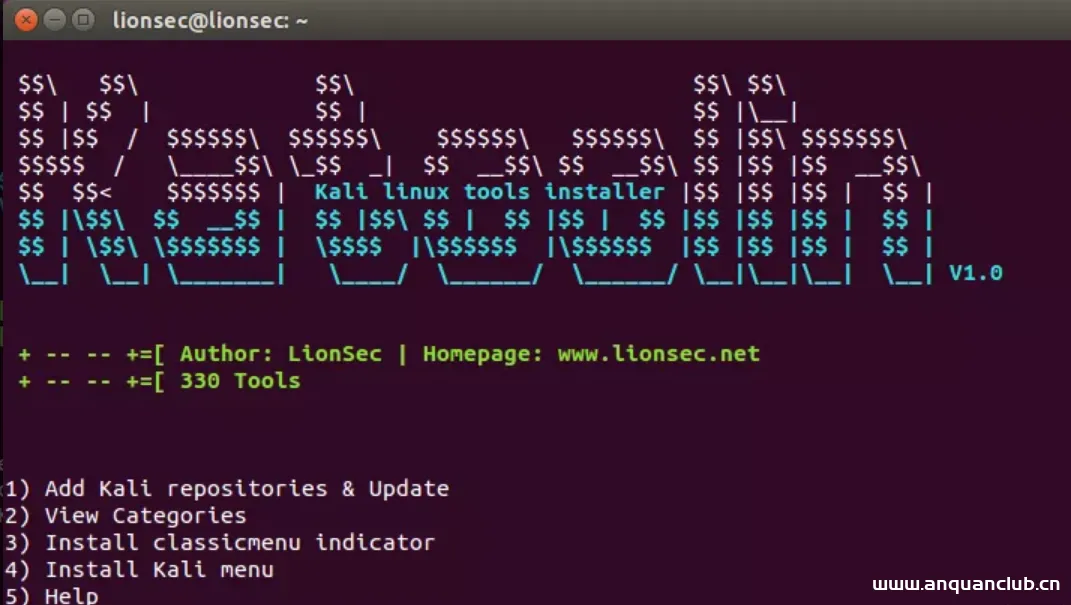Image resolution: width=1071 pixels, height=605 pixels.
Task: Click the maximize button on the terminal window
Action: pos(82,19)
